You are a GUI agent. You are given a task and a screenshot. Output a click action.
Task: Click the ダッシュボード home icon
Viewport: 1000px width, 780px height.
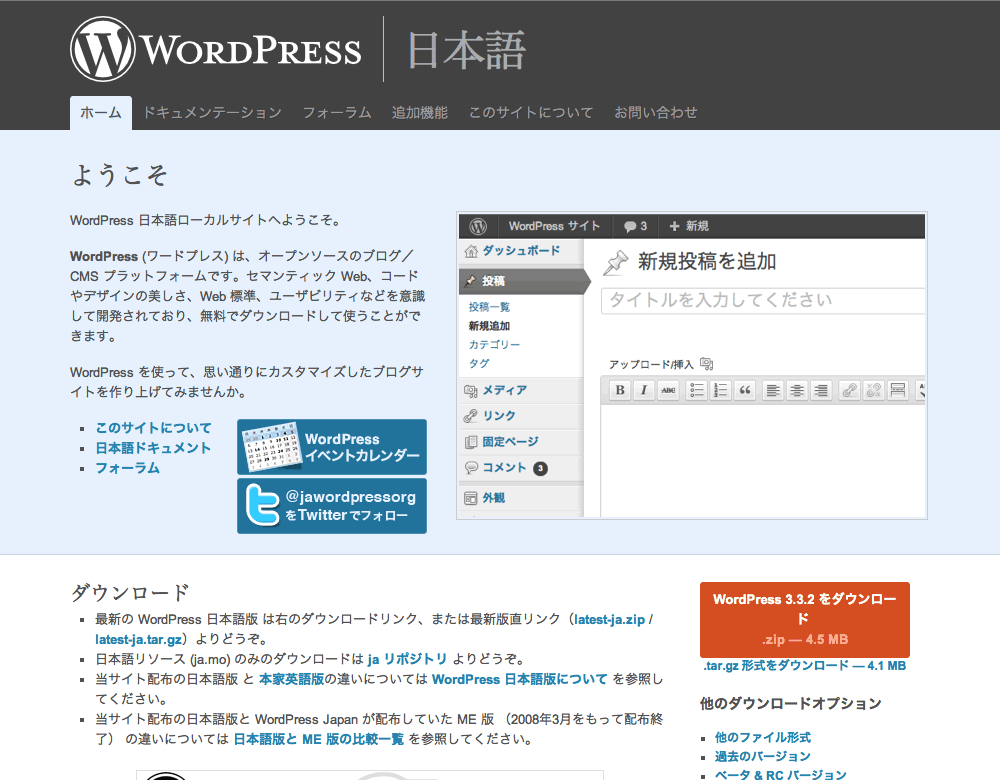click(471, 251)
